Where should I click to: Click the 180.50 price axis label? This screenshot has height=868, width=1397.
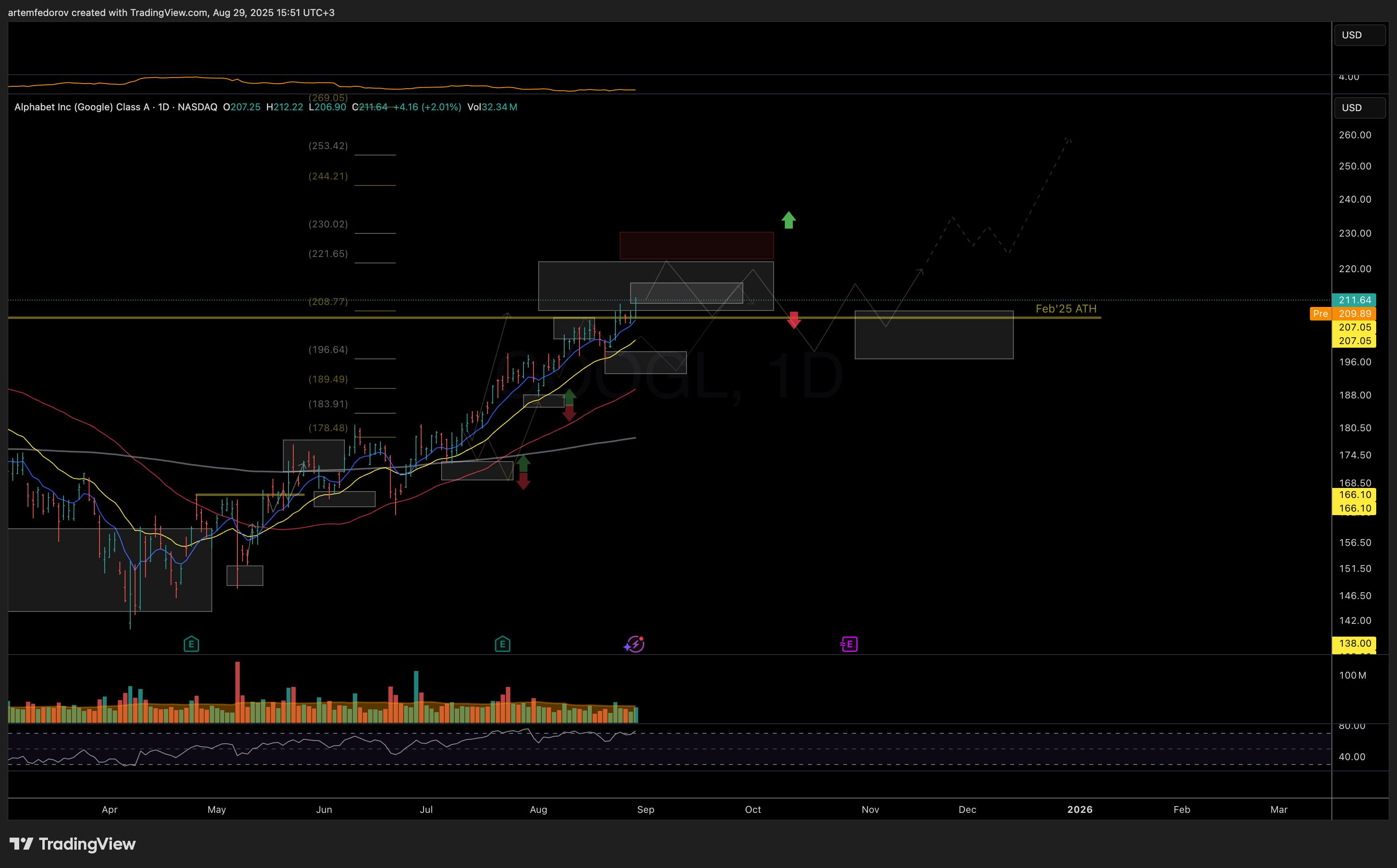pyautogui.click(x=1355, y=428)
